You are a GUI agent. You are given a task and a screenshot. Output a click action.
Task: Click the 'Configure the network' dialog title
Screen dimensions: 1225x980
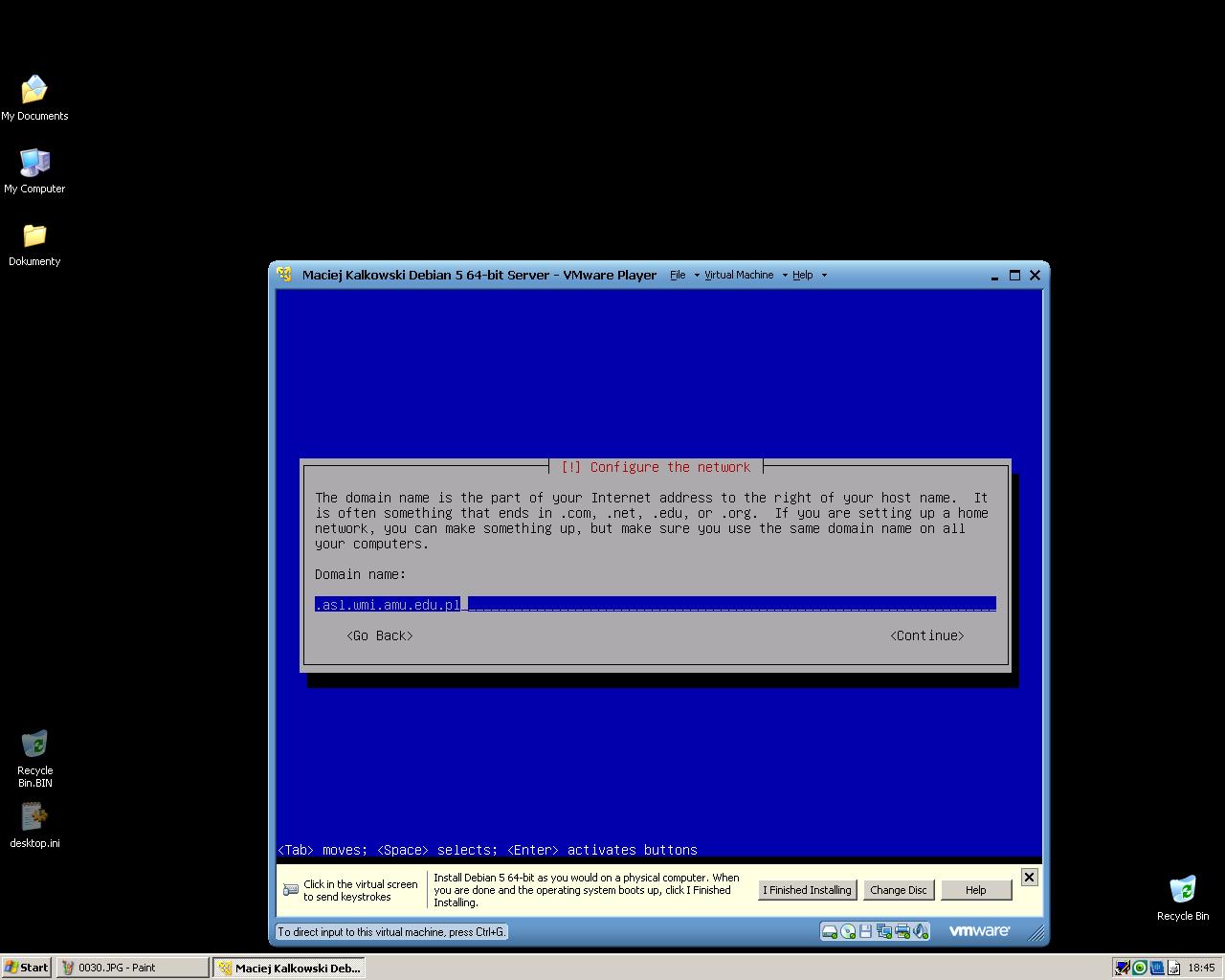[x=656, y=467]
